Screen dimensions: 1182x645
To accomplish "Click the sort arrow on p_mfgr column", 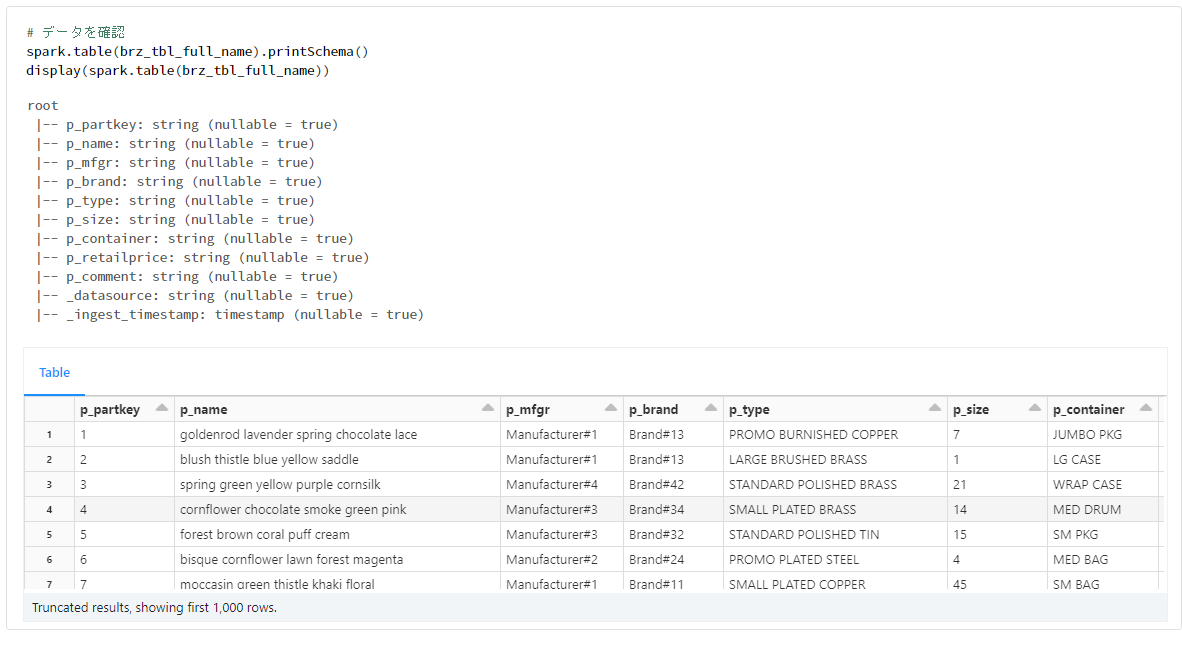I will (x=610, y=407).
